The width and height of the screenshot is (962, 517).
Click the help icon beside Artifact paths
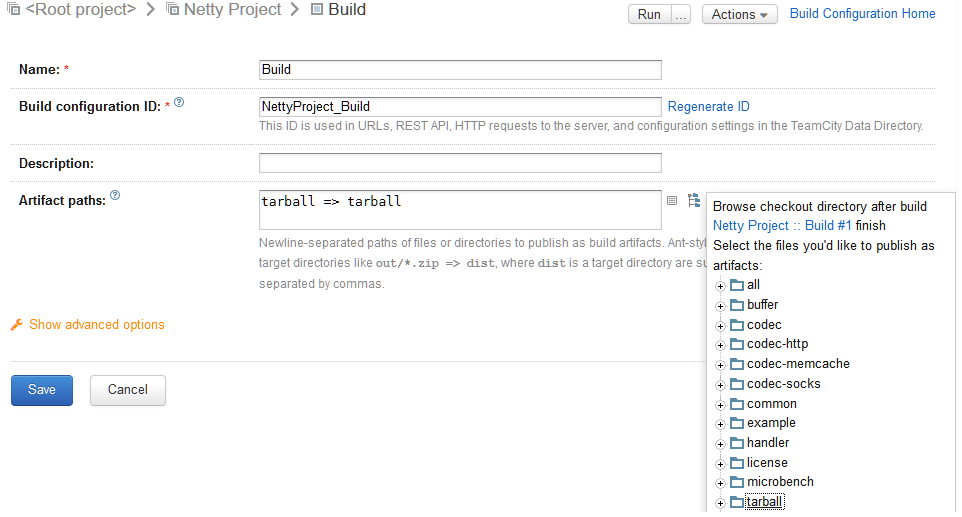(x=115, y=196)
